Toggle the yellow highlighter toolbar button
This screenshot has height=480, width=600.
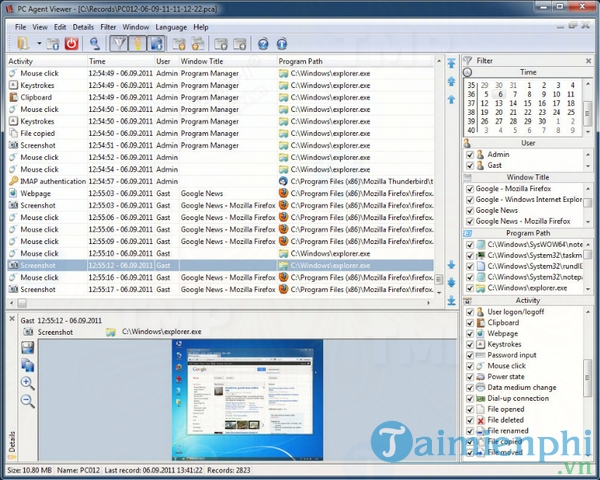137,44
